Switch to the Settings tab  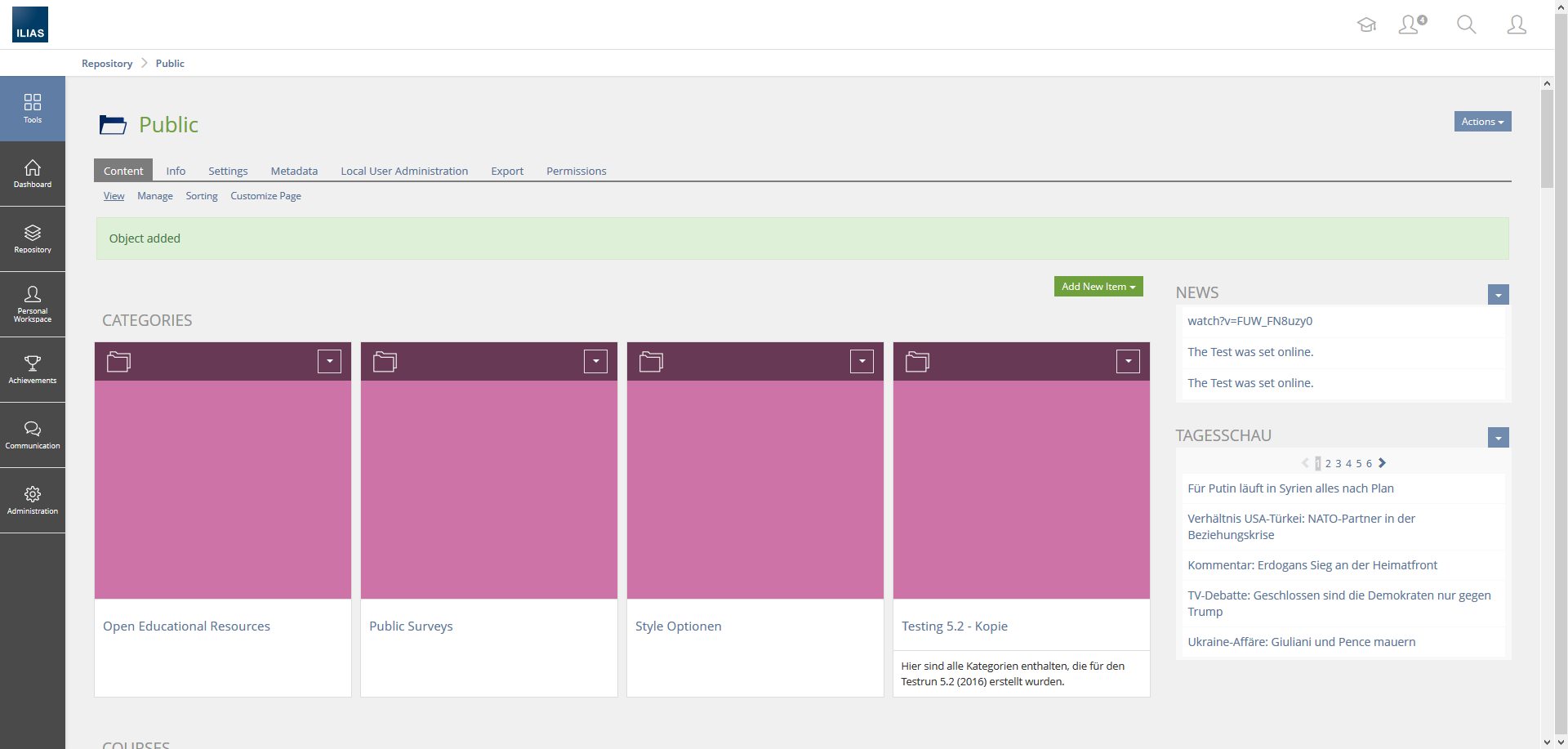tap(228, 171)
